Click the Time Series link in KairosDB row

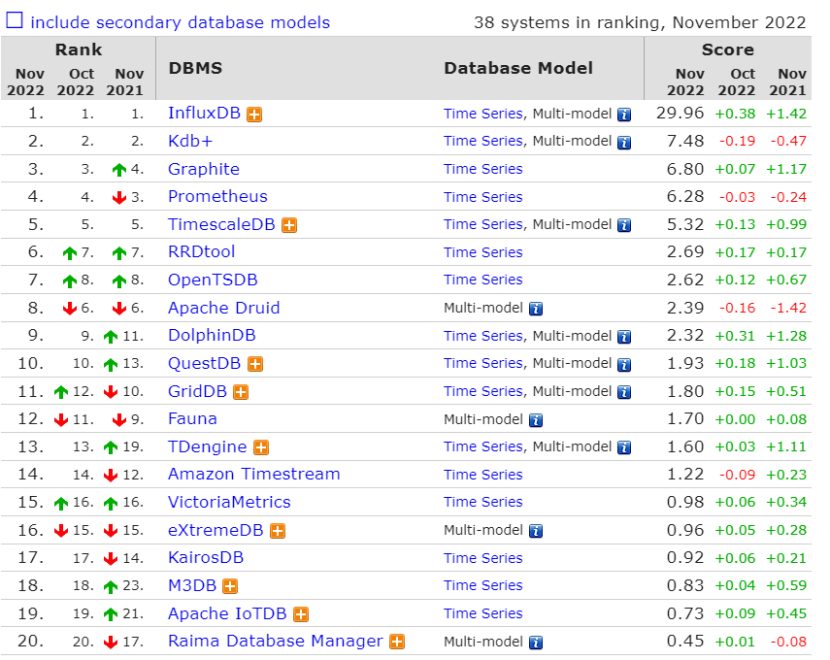tap(483, 558)
